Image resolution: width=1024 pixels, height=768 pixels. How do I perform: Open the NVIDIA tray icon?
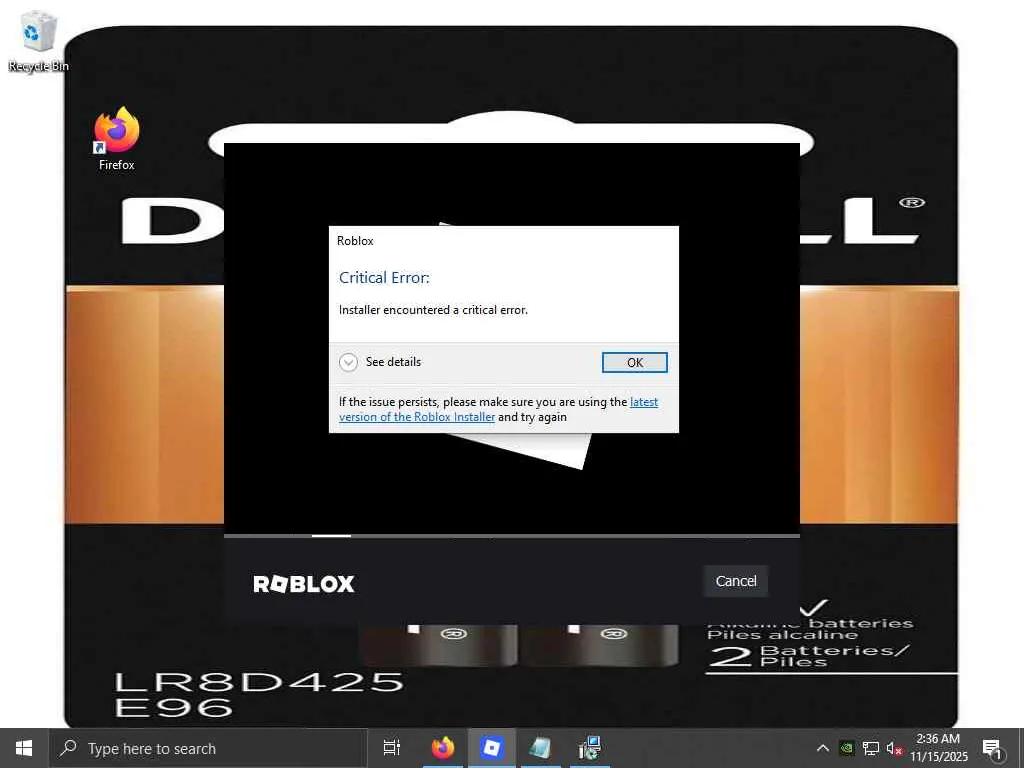[x=846, y=748]
